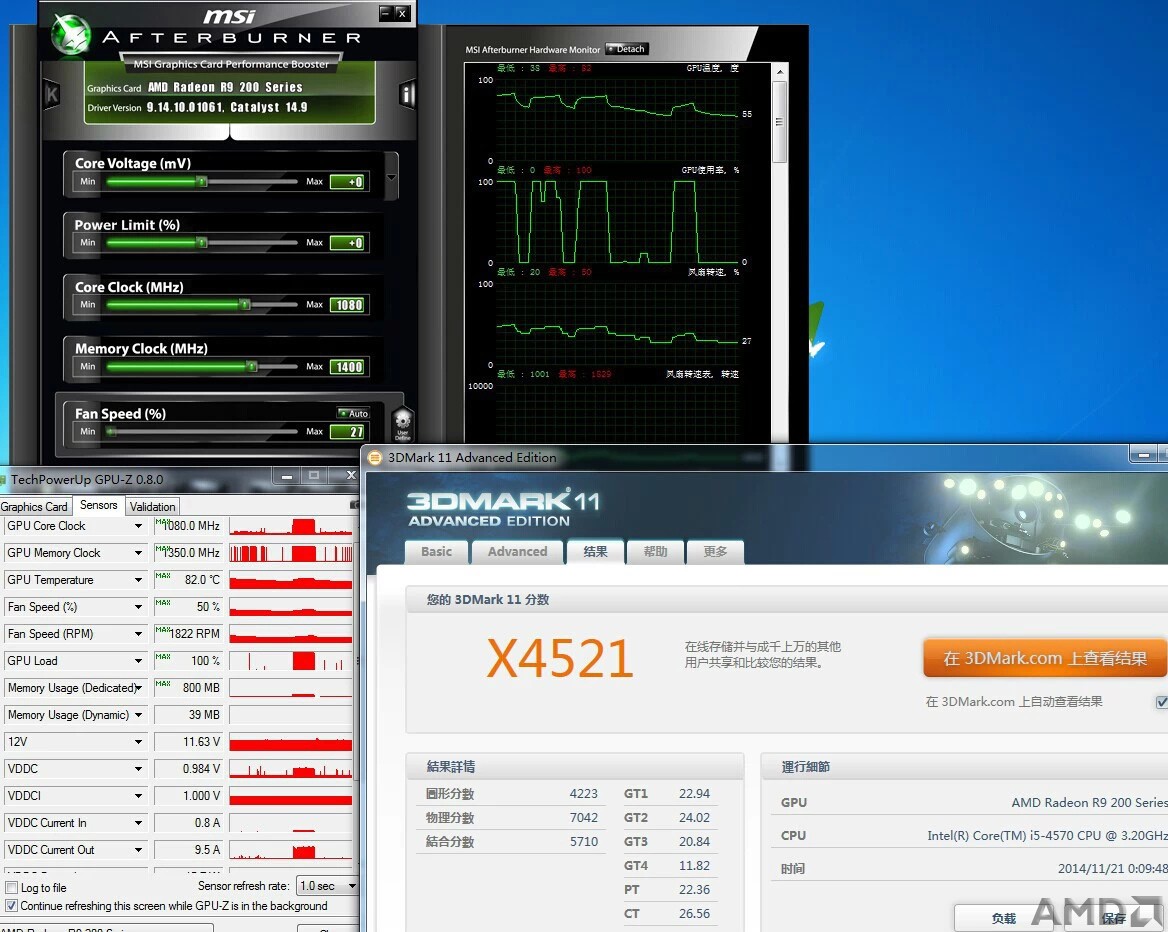Open the VDDCI sensor dropdown
Image resolution: width=1168 pixels, height=932 pixels.
click(x=139, y=796)
